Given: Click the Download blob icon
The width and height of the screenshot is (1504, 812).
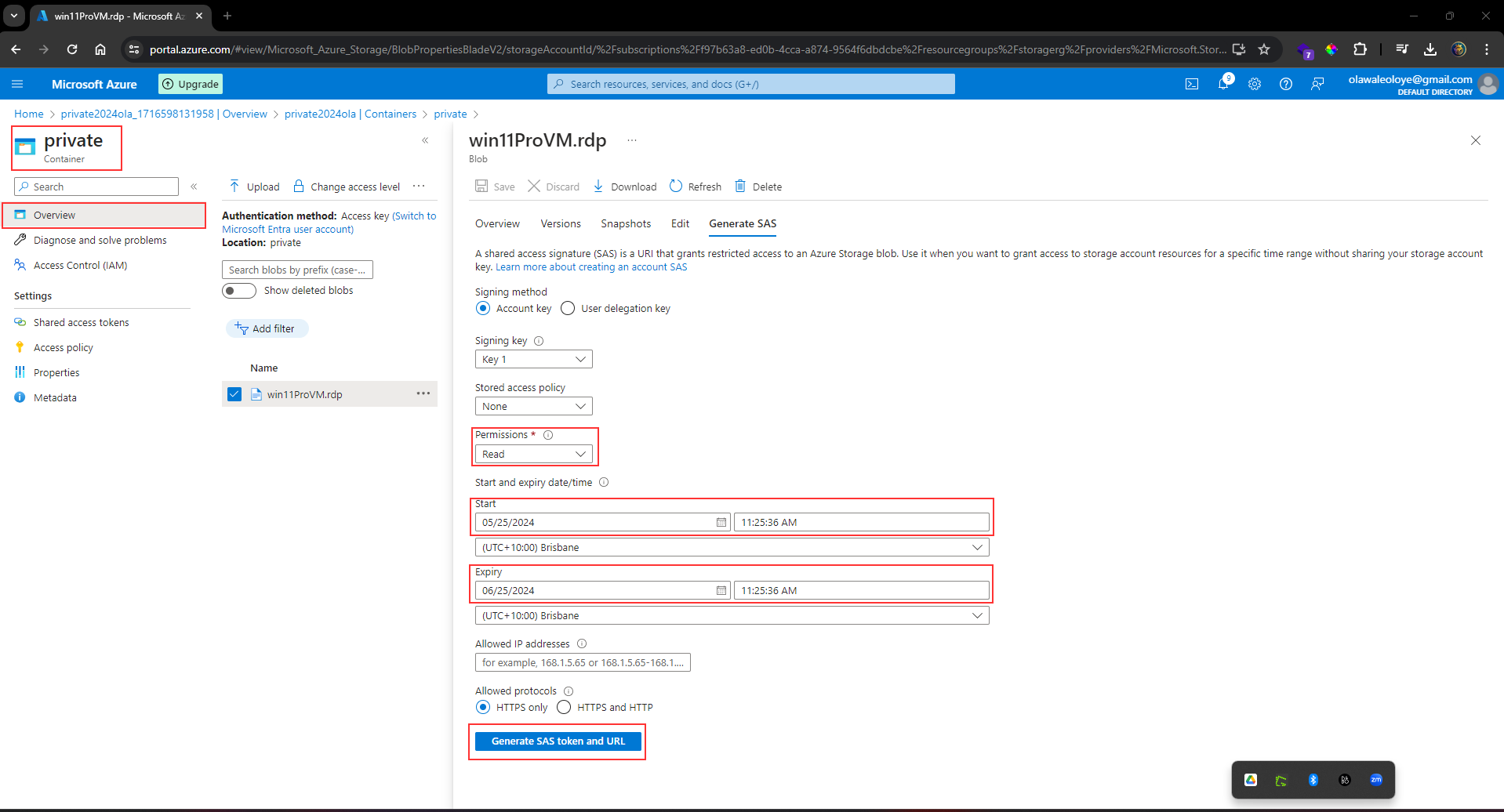Looking at the screenshot, I should (598, 186).
